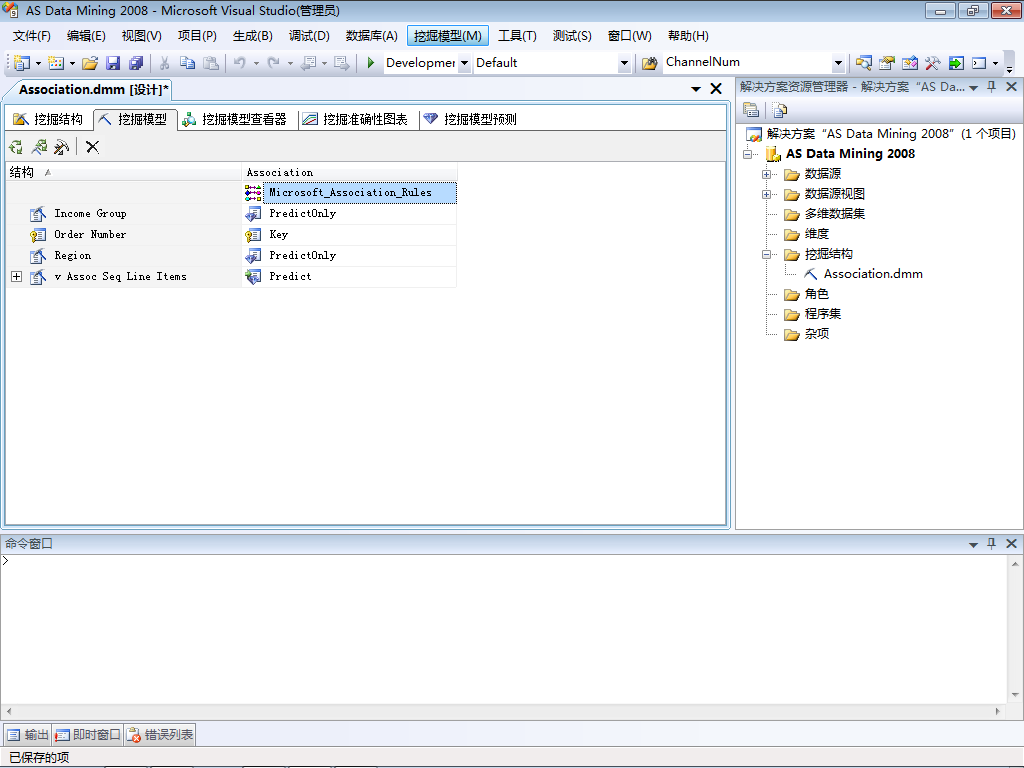Image resolution: width=1024 pixels, height=768 pixels.
Task: Open the Toolbox wrench icon
Action: point(933,63)
